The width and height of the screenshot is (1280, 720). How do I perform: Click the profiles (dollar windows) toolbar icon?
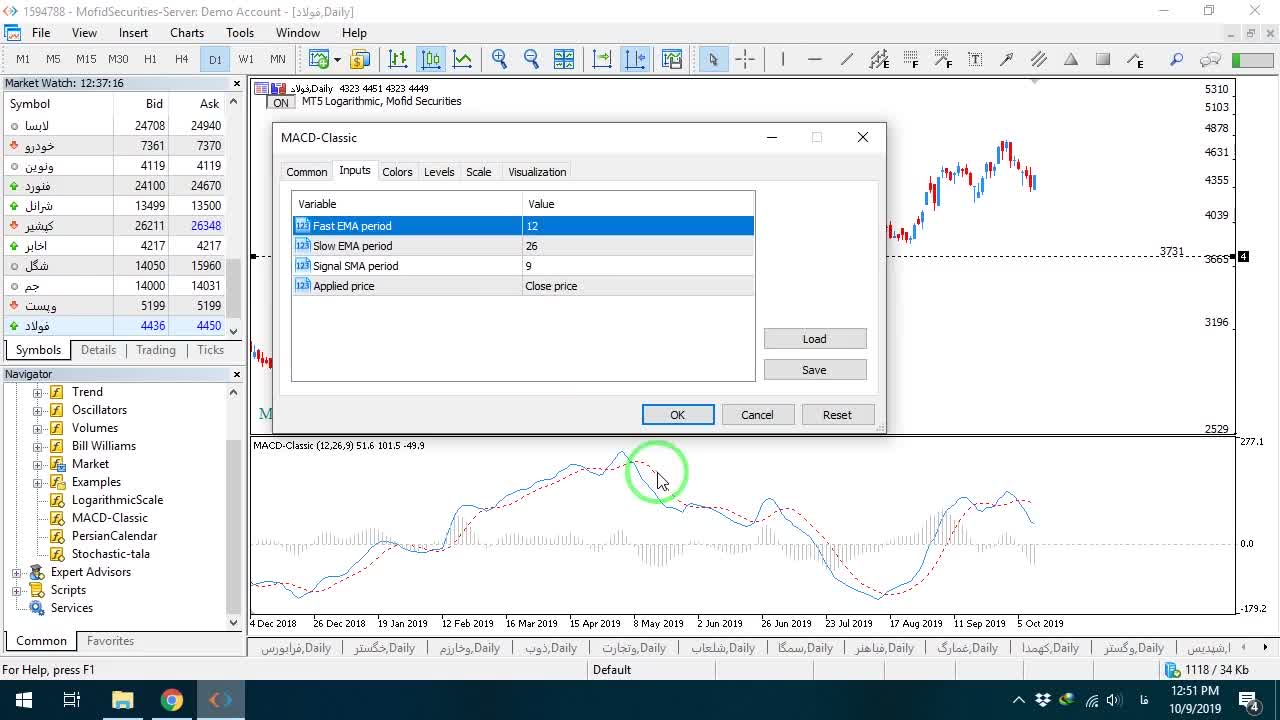(x=360, y=59)
